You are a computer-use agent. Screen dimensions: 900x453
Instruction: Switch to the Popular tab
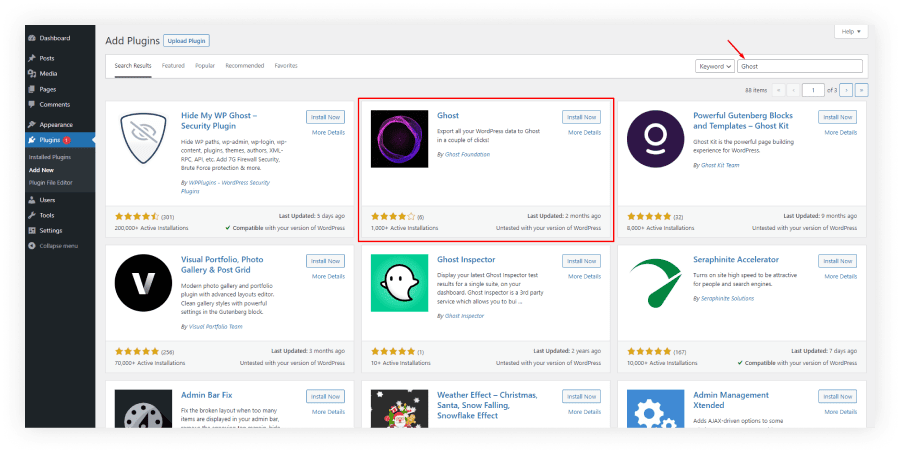pos(205,65)
